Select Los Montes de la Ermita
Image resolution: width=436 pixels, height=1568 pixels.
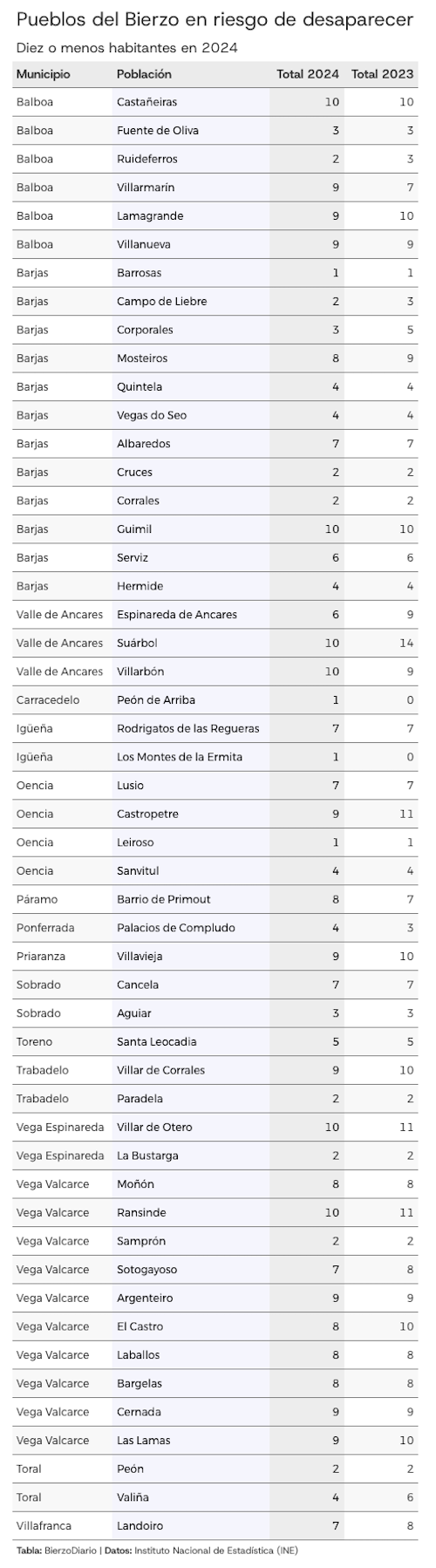tap(180, 757)
